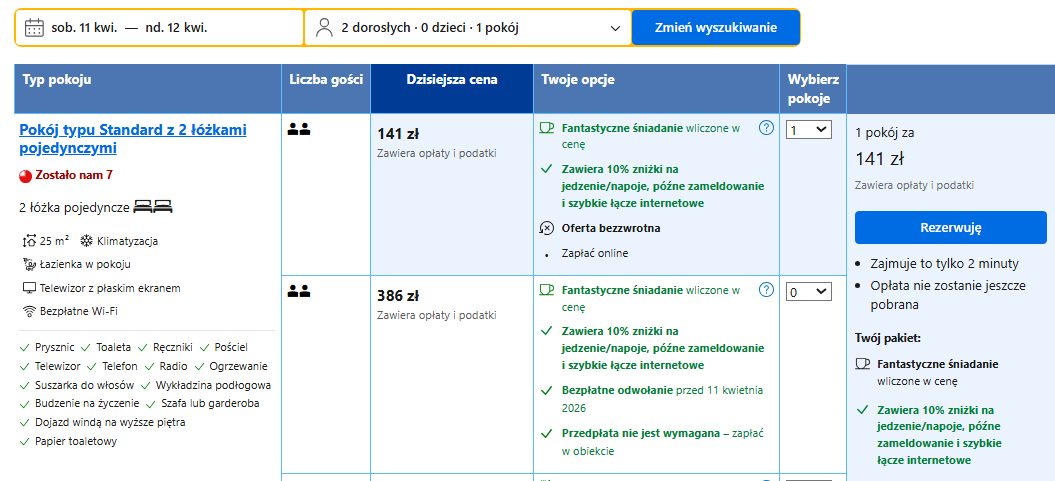Click breakfast cup icon in 141 zł row options
1055x481 pixels.
coord(547,127)
